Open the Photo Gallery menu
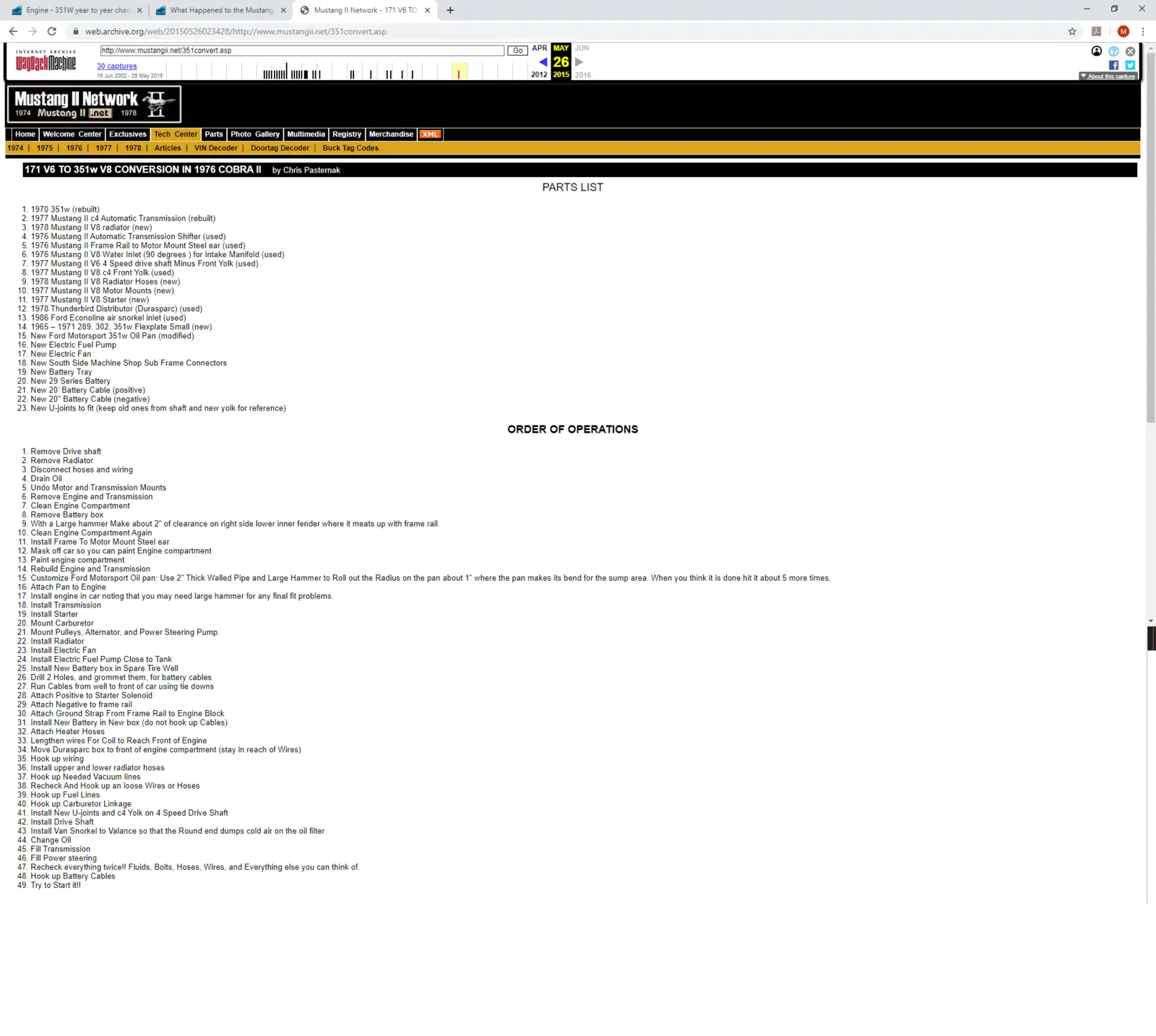This screenshot has height=1036, width=1156. point(255,134)
